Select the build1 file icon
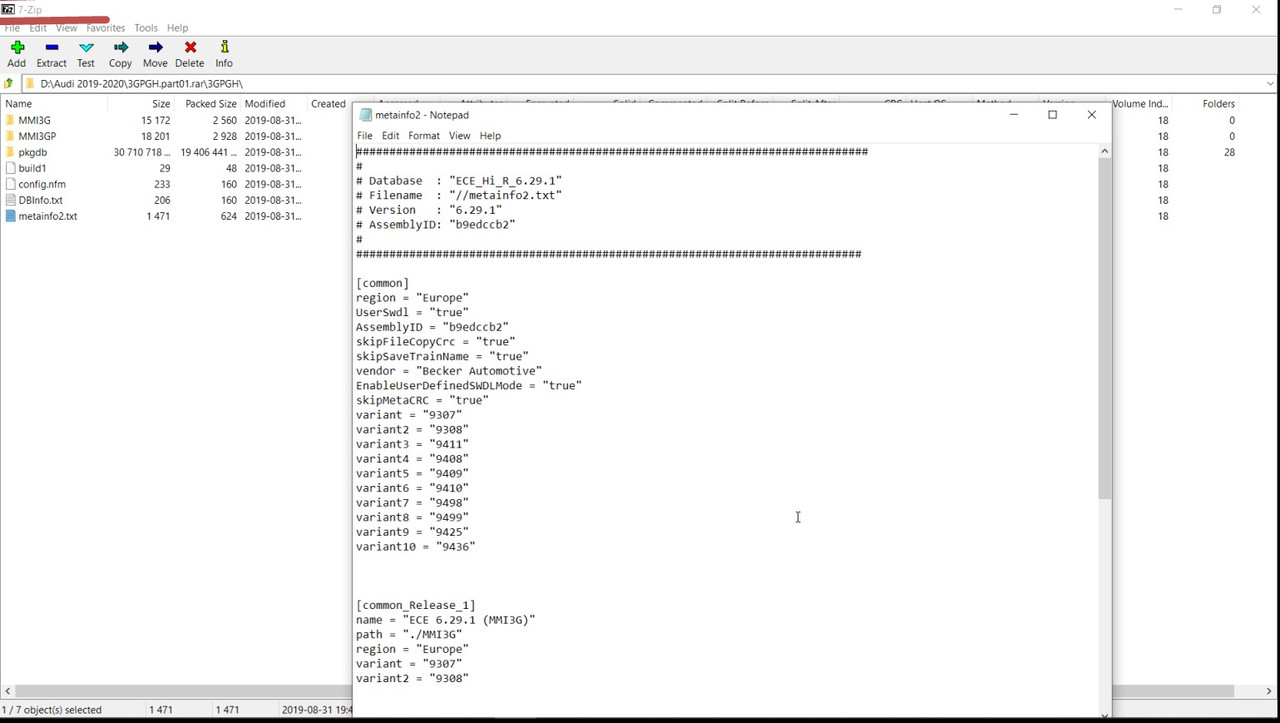The image size is (1280, 723). (x=10, y=168)
